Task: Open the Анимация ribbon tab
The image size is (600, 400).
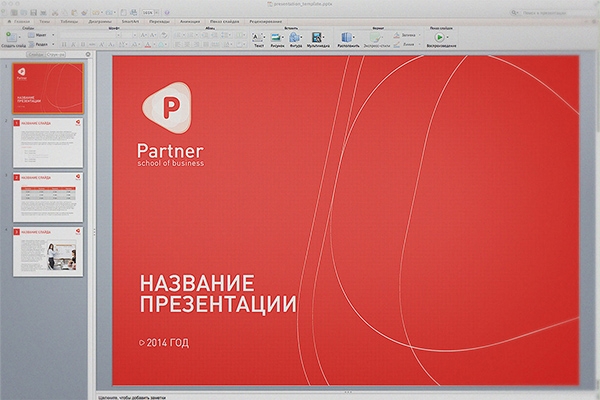Action: [190, 21]
